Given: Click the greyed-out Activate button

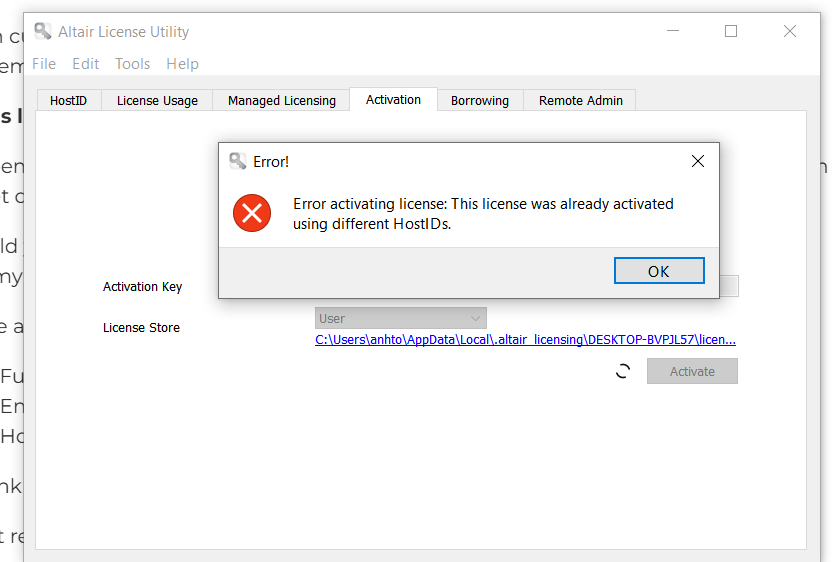Looking at the screenshot, I should [x=692, y=371].
